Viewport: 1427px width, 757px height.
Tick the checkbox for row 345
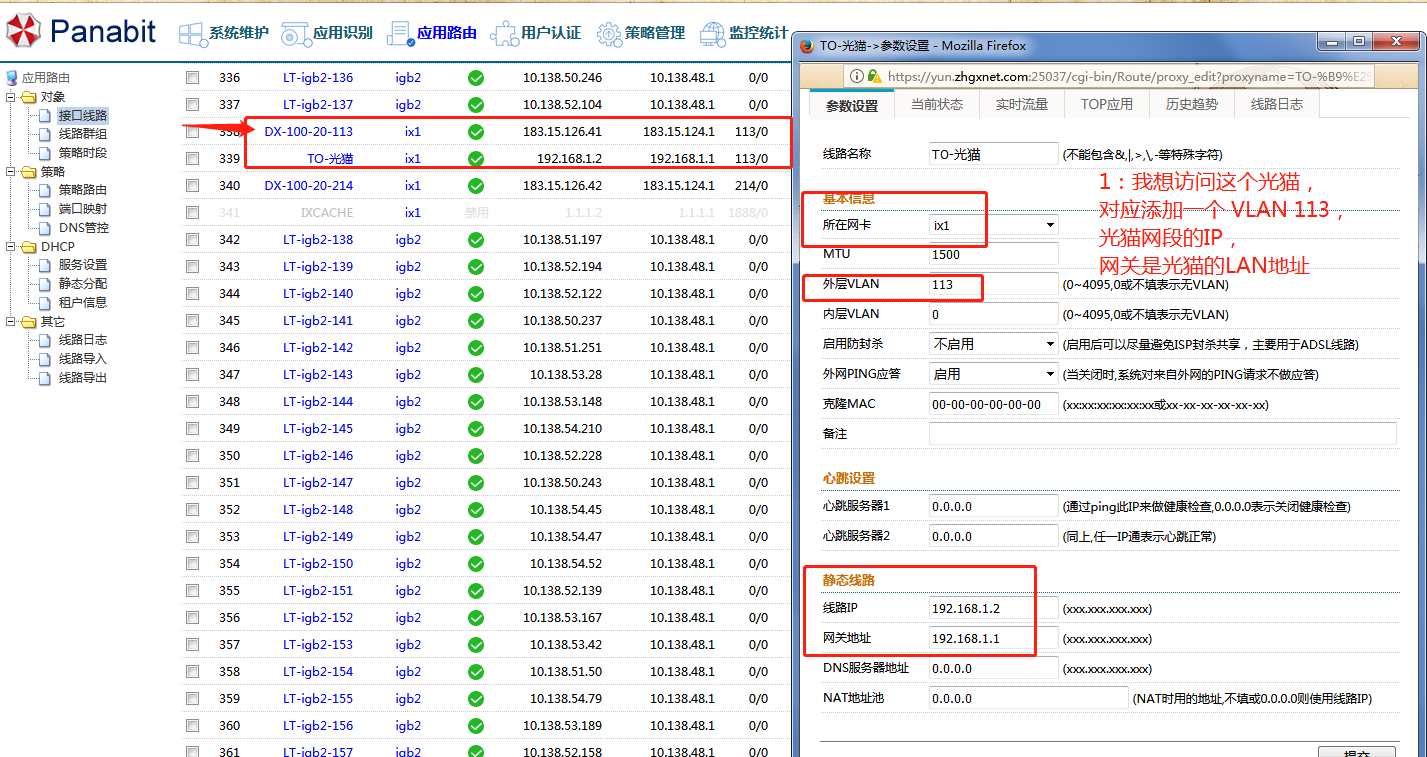click(x=193, y=321)
